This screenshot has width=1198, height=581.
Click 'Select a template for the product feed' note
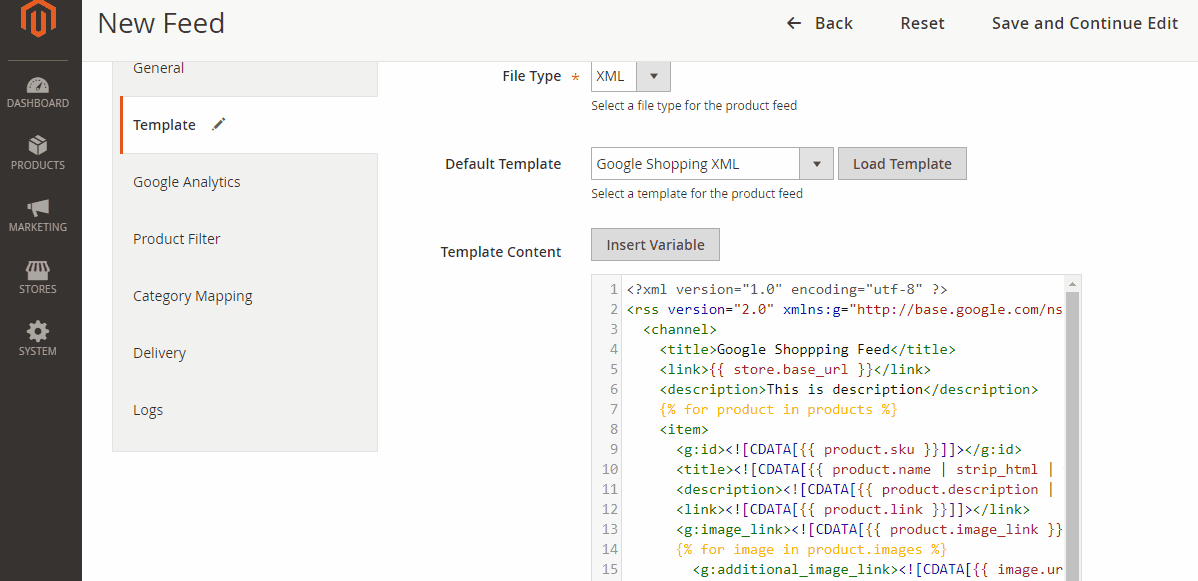pos(697,193)
